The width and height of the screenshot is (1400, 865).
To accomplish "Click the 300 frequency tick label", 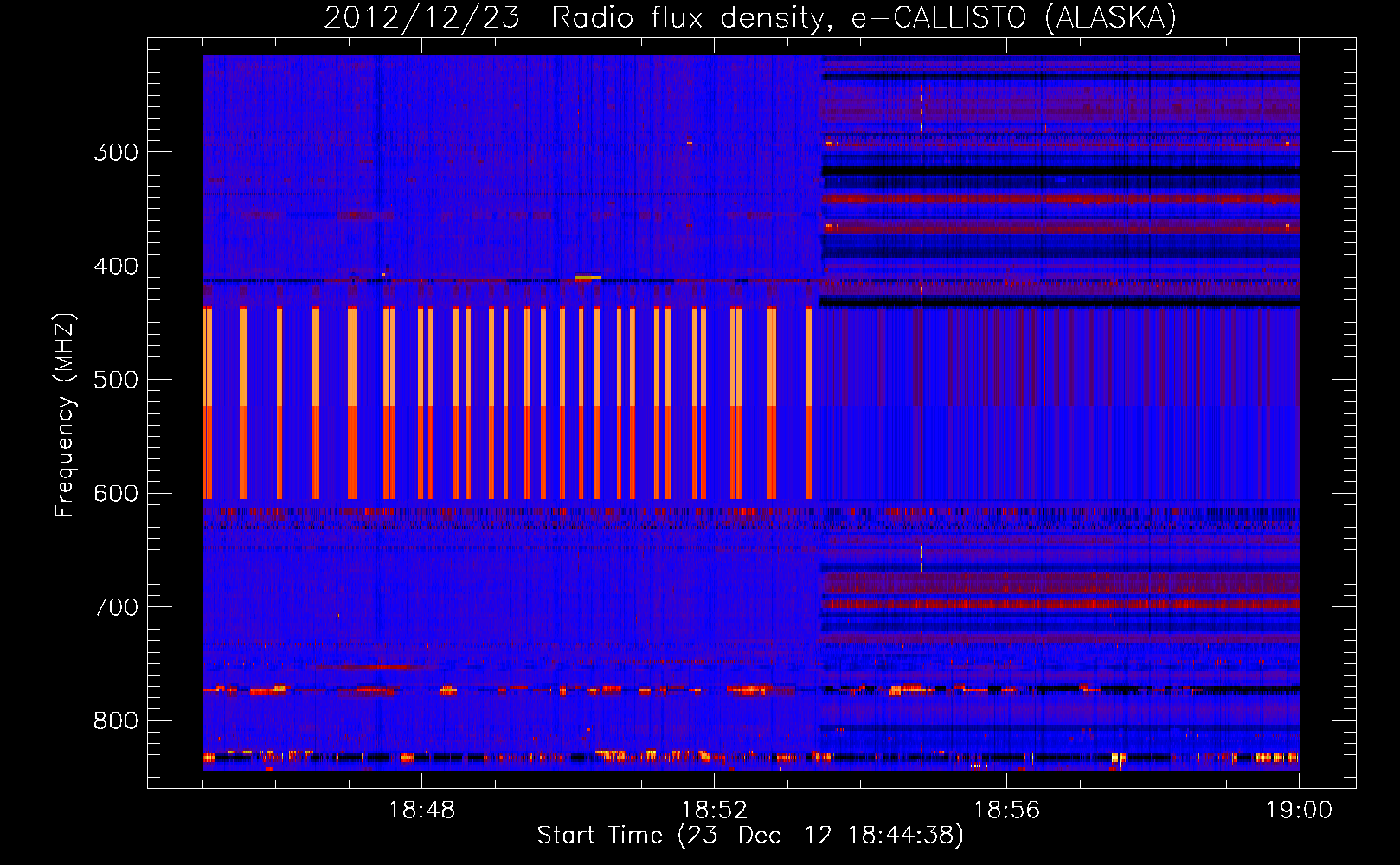I will pyautogui.click(x=116, y=152).
